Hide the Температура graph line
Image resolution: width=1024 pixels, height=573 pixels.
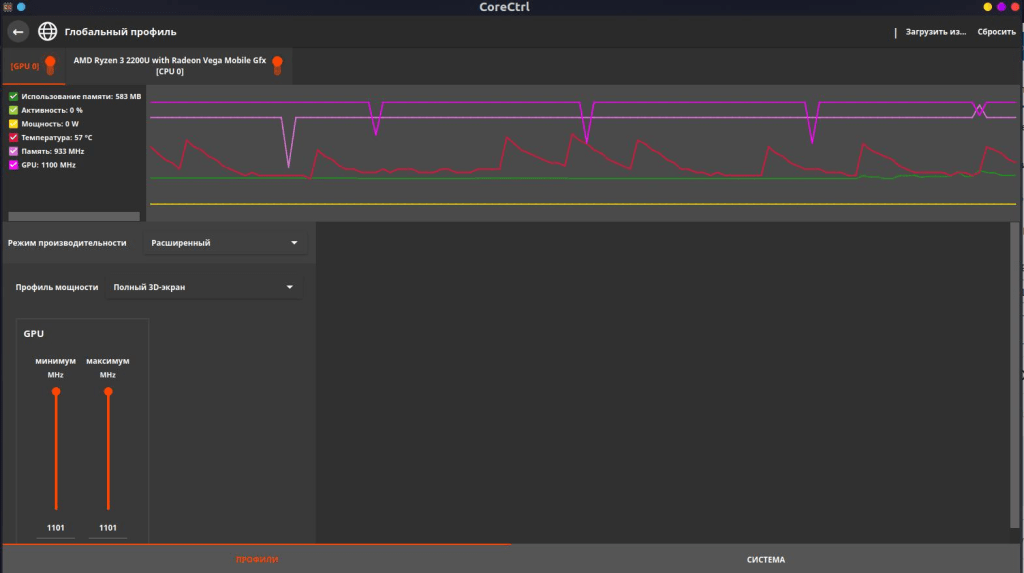point(14,138)
